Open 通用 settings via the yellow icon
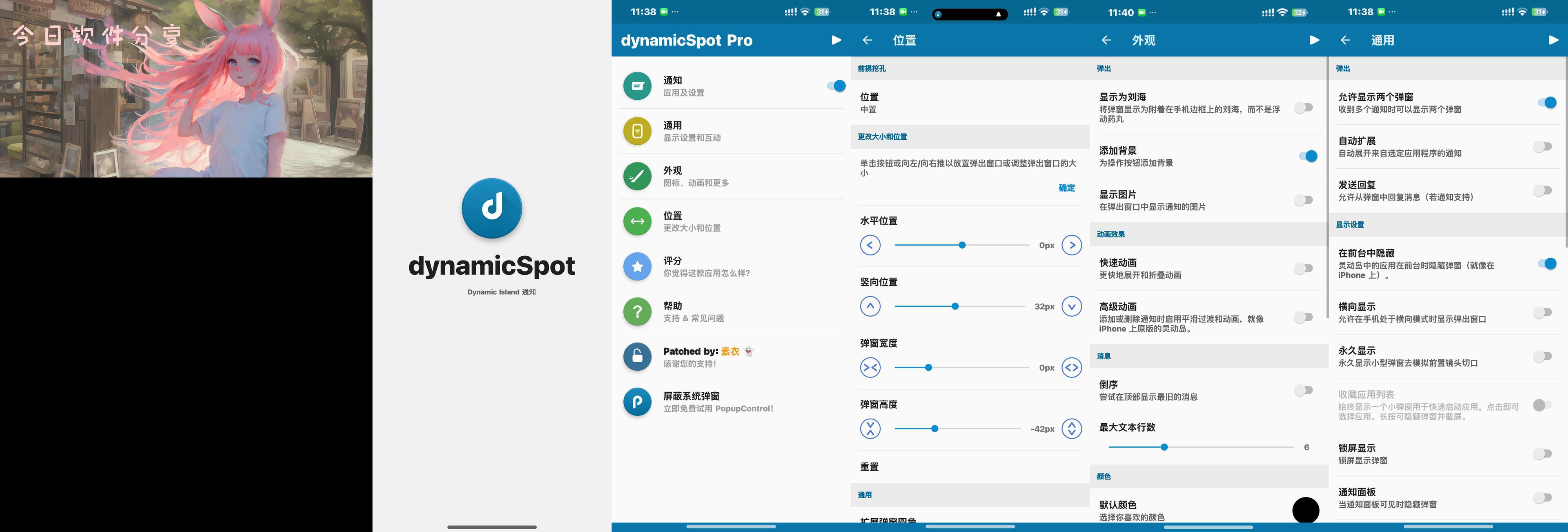 click(x=637, y=131)
